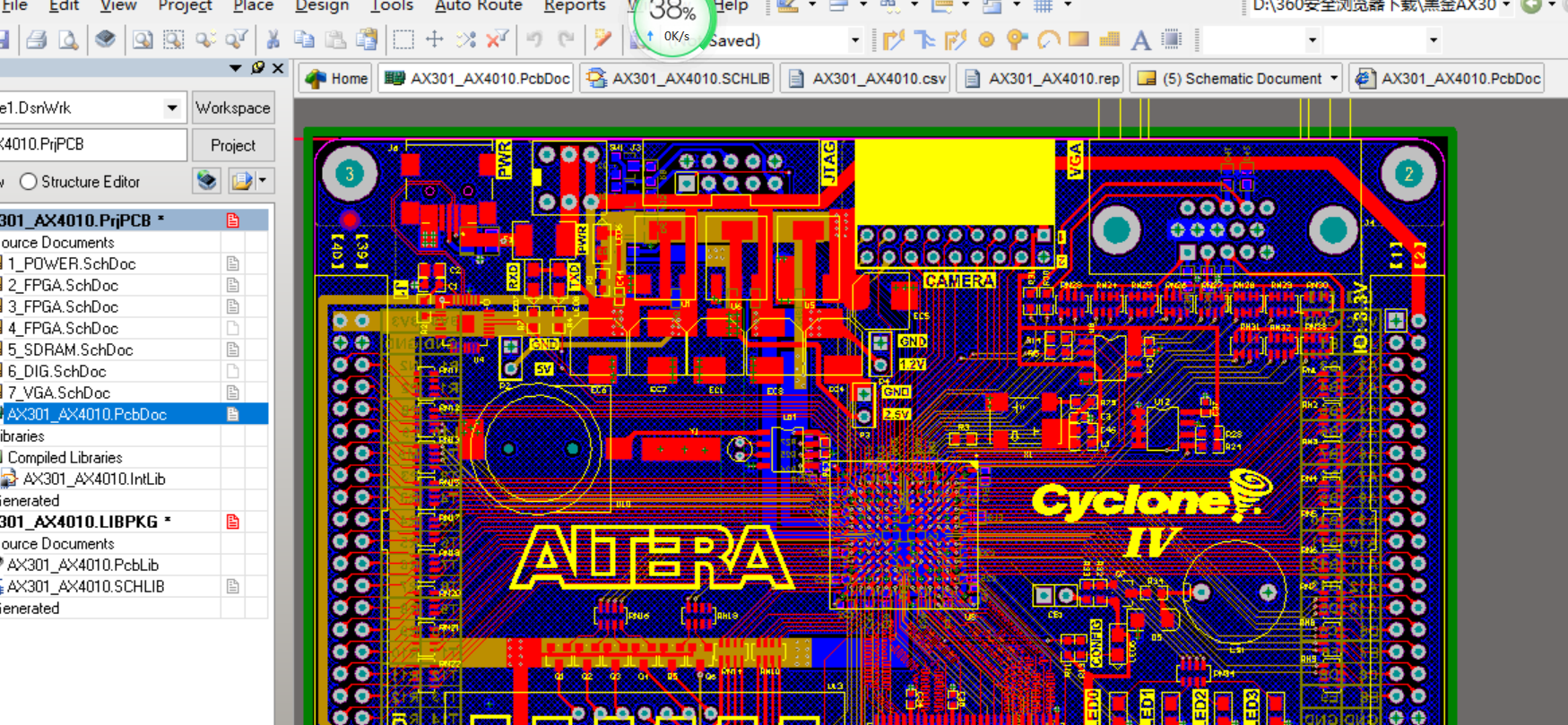
Task: Close the Projects panel
Action: click(279, 68)
